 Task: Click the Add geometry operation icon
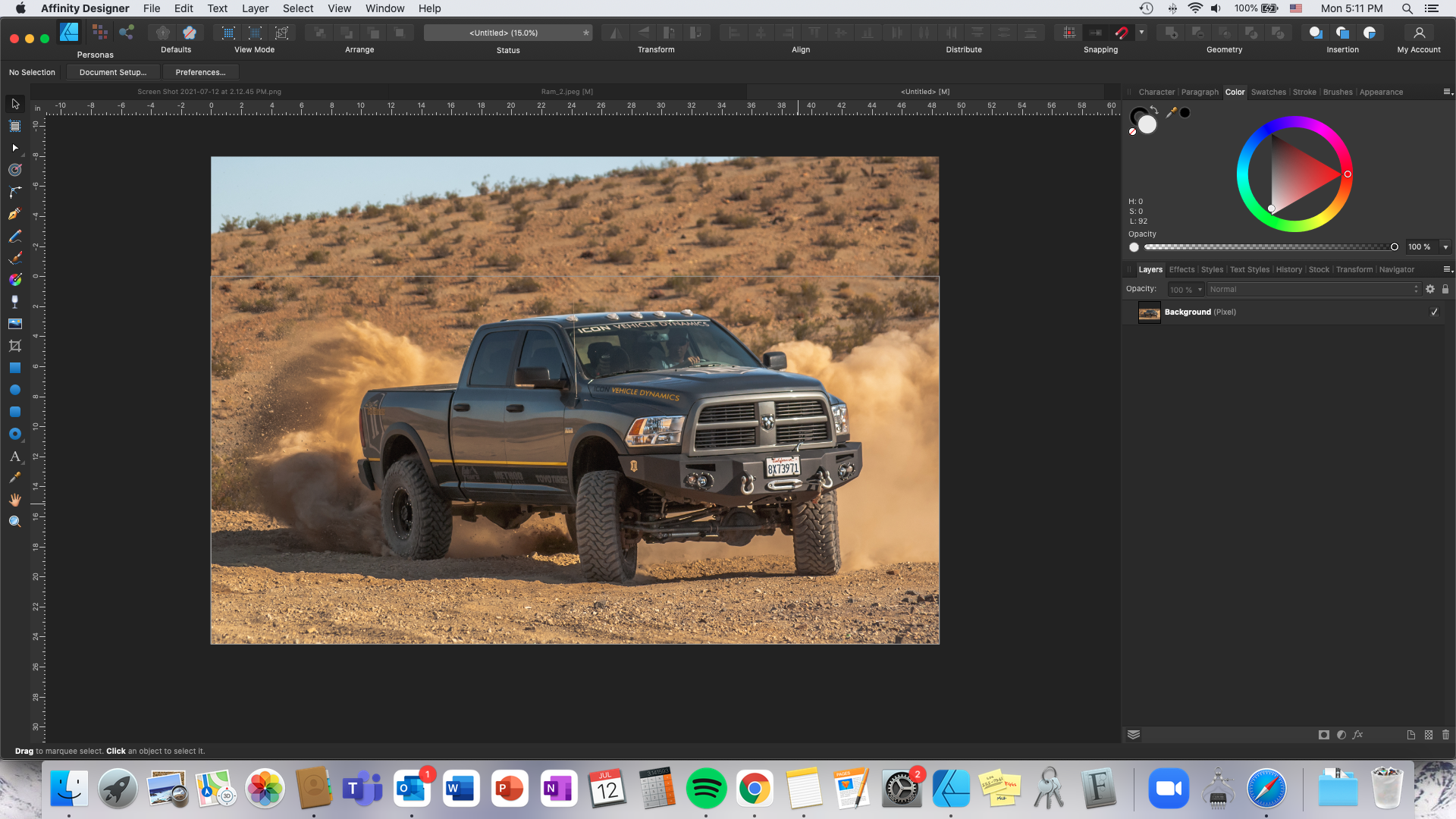click(1171, 33)
